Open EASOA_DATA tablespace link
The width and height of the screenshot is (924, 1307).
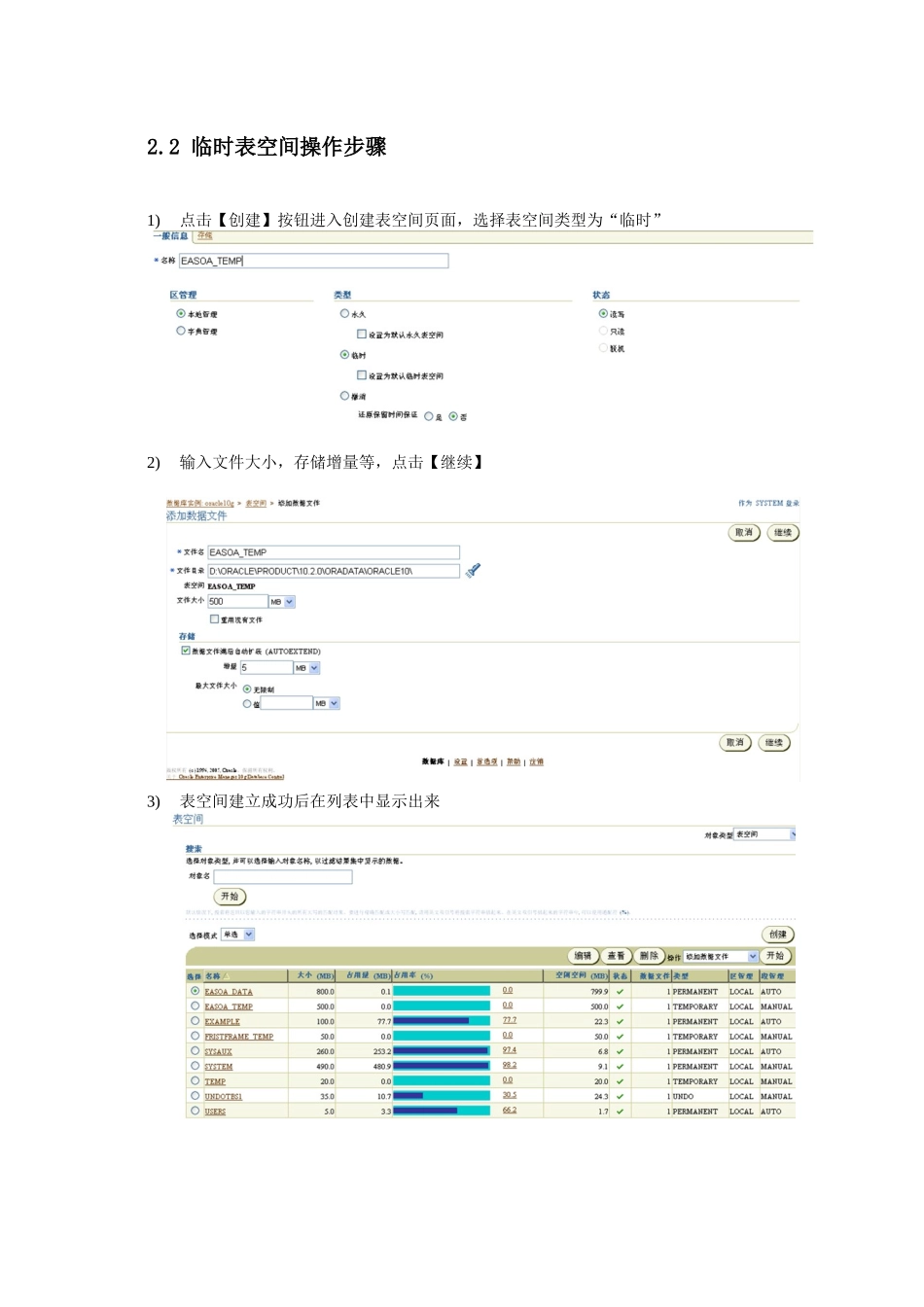coord(229,992)
